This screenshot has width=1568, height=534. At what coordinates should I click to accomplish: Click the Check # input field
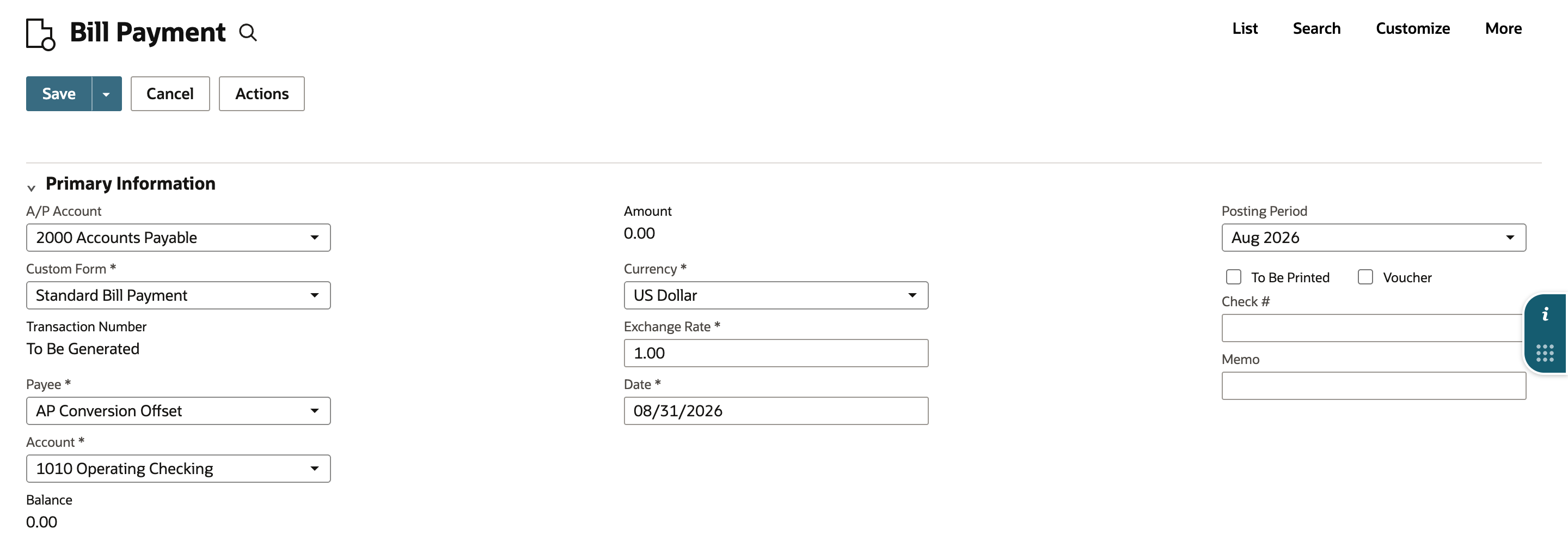click(1373, 328)
